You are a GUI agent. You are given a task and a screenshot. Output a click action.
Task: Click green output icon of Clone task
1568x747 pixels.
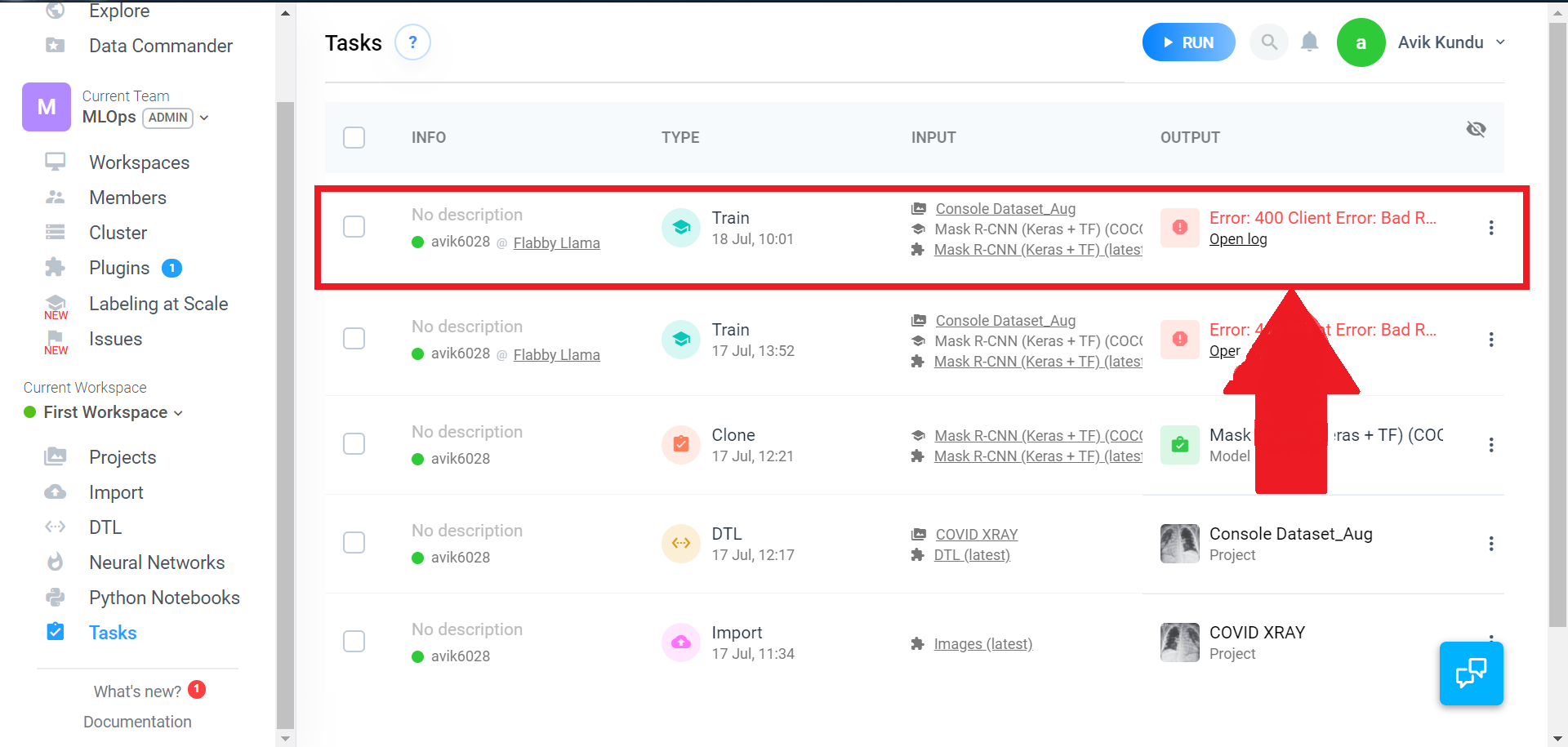click(x=1180, y=445)
